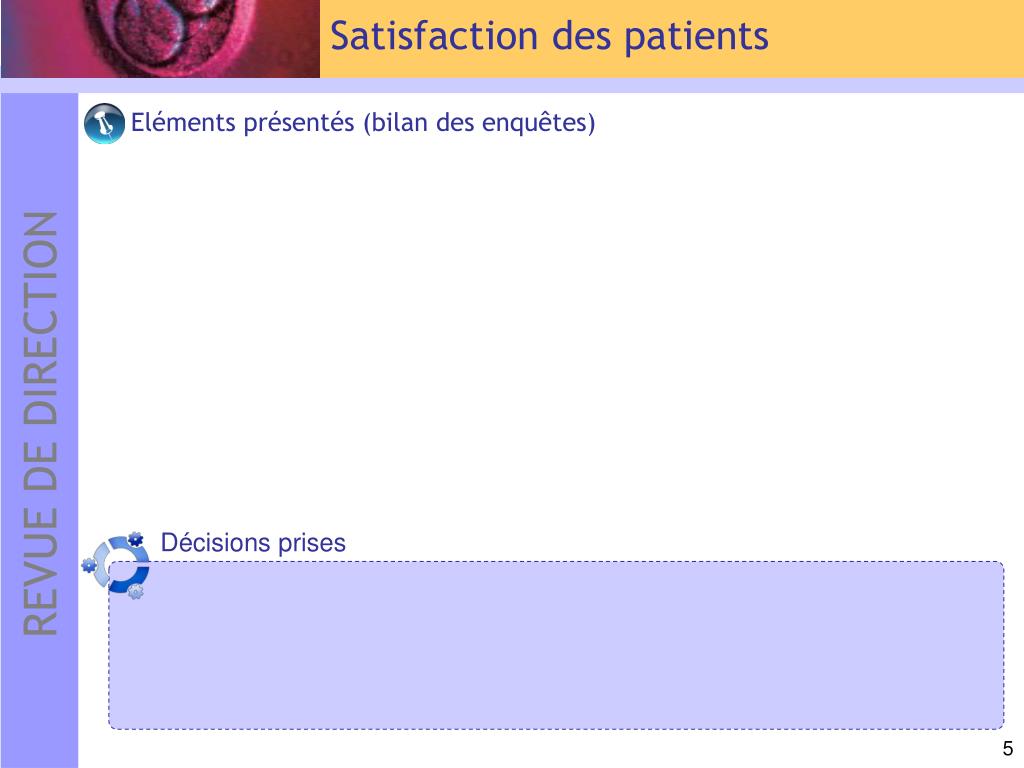Click inside the dashed lavender decisions box
This screenshot has width=1024, height=768.
click(x=556, y=645)
